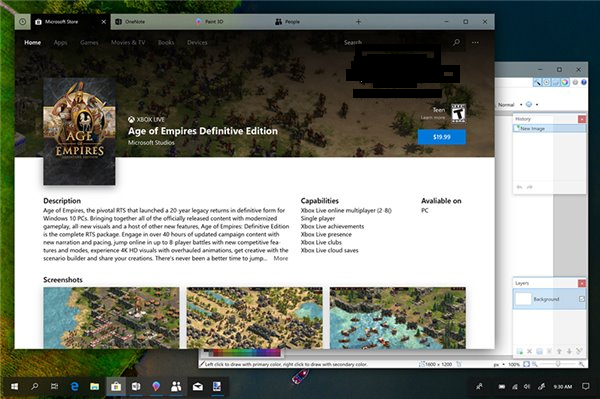Click fit-to-window icon next to 100%
Screen dimensions: 600x399
click(x=527, y=364)
